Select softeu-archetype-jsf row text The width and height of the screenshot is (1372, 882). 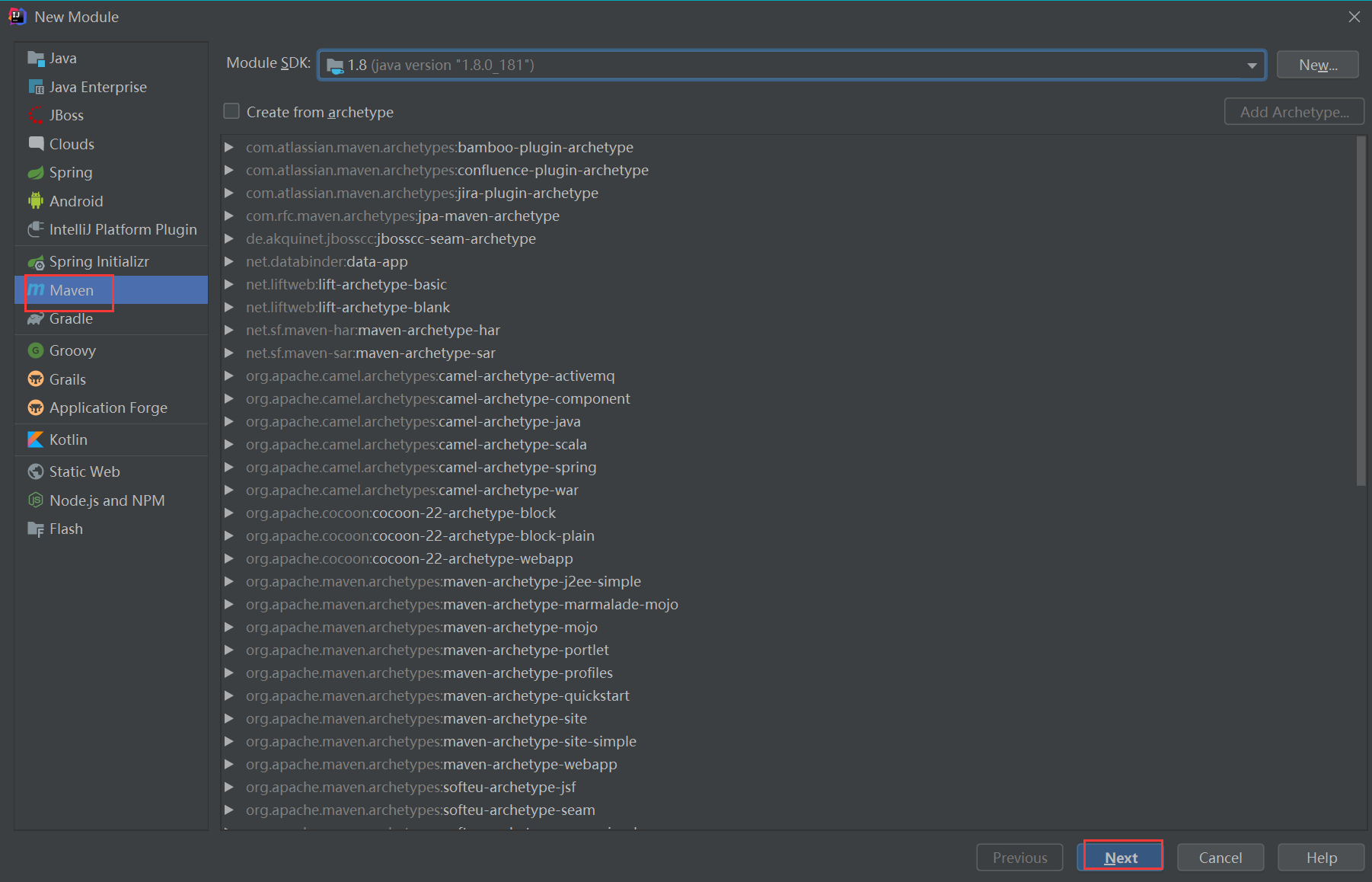coord(411,787)
